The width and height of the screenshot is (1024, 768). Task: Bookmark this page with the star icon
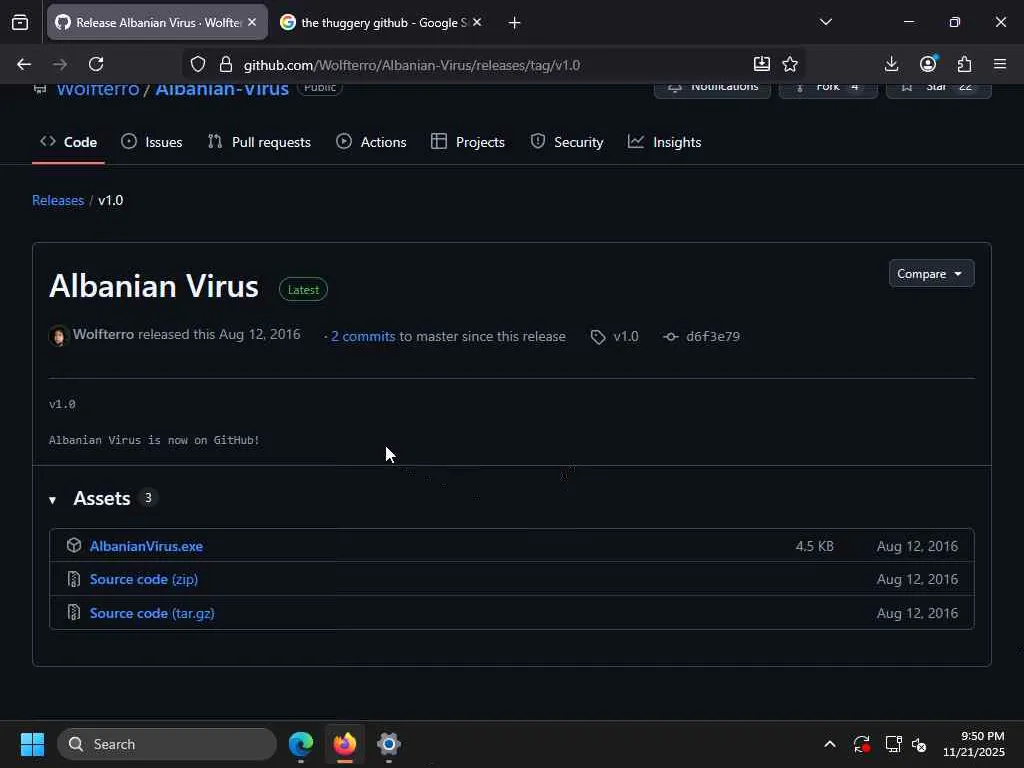(790, 64)
